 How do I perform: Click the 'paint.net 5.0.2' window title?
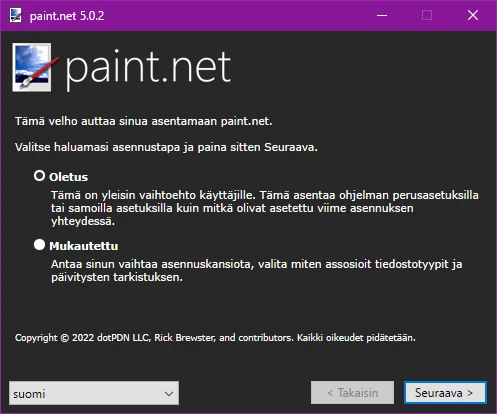(x=67, y=16)
